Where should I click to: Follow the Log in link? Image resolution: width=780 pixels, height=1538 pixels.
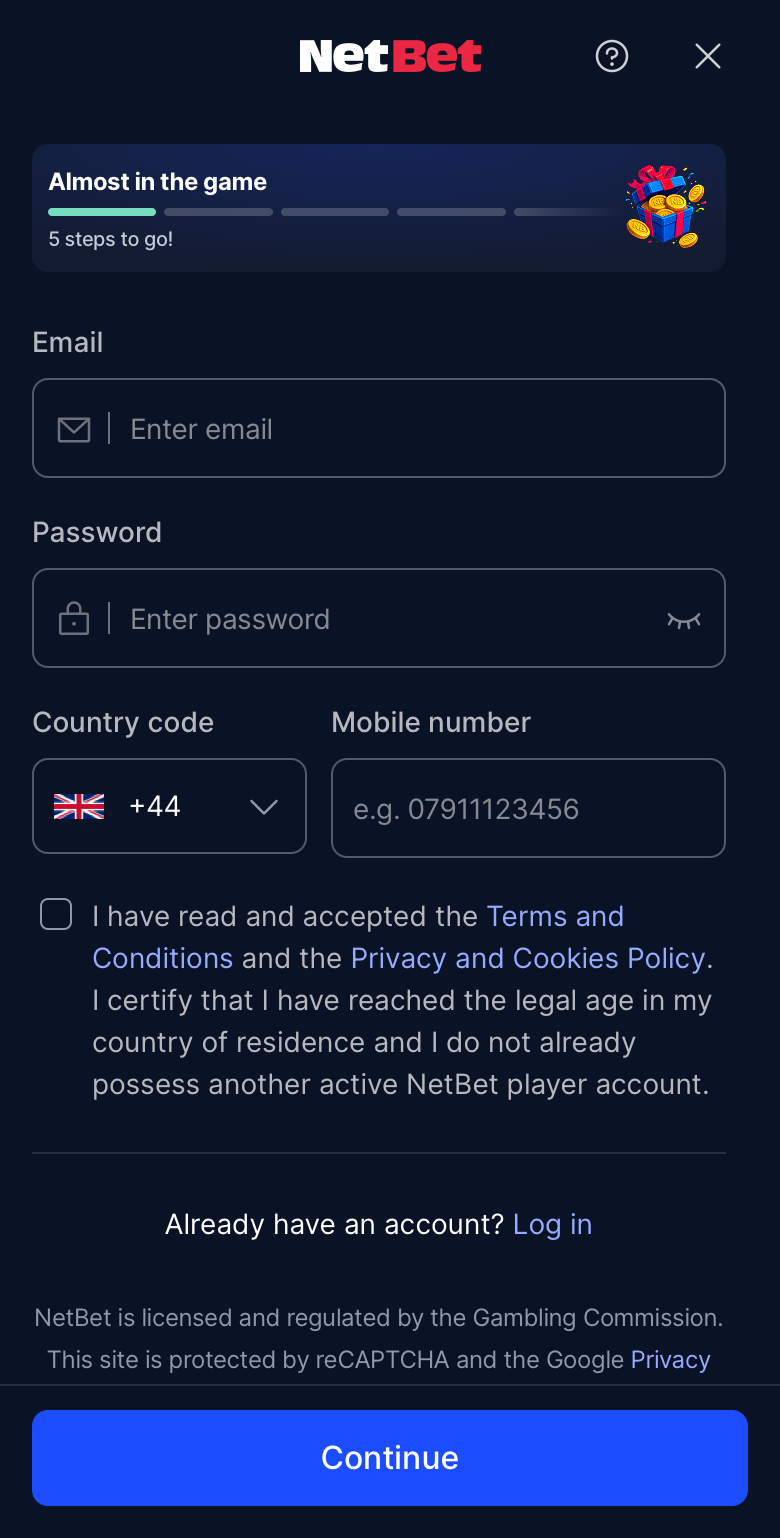click(552, 1224)
